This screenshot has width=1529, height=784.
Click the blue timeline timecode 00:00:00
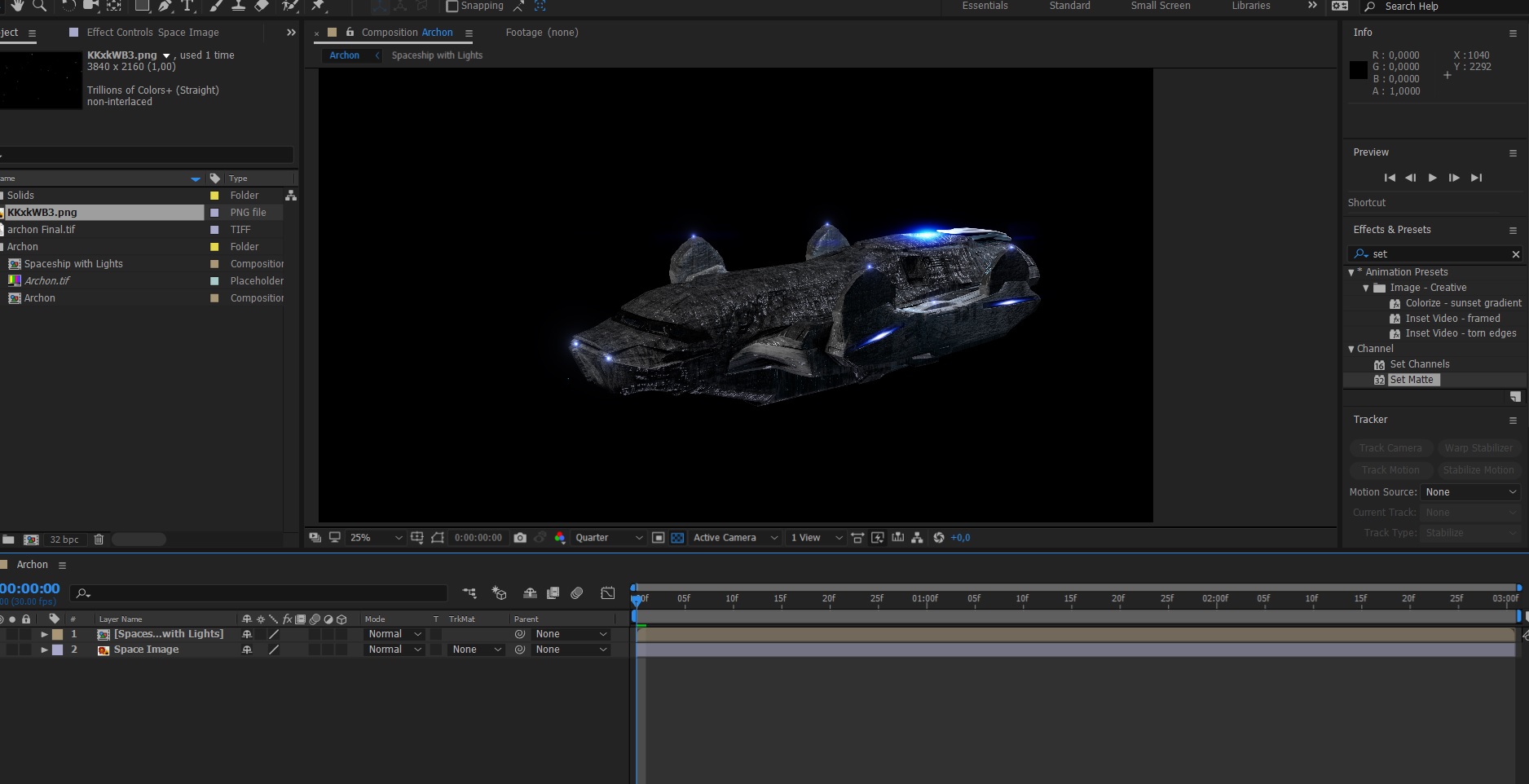pyautogui.click(x=29, y=588)
